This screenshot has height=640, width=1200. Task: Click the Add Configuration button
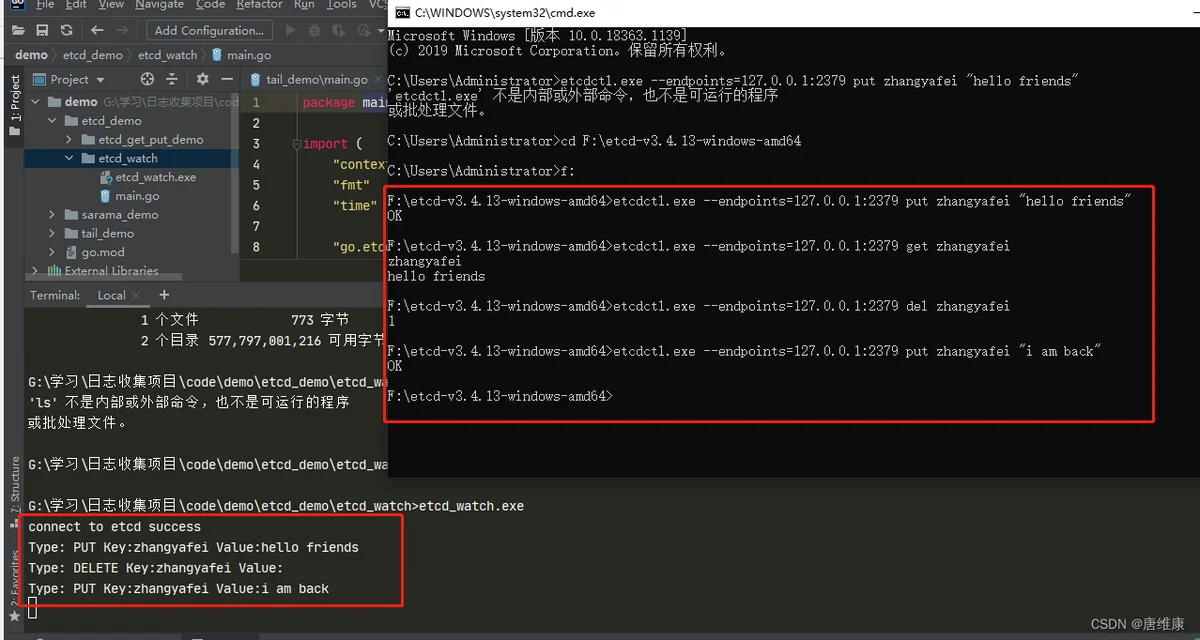209,31
